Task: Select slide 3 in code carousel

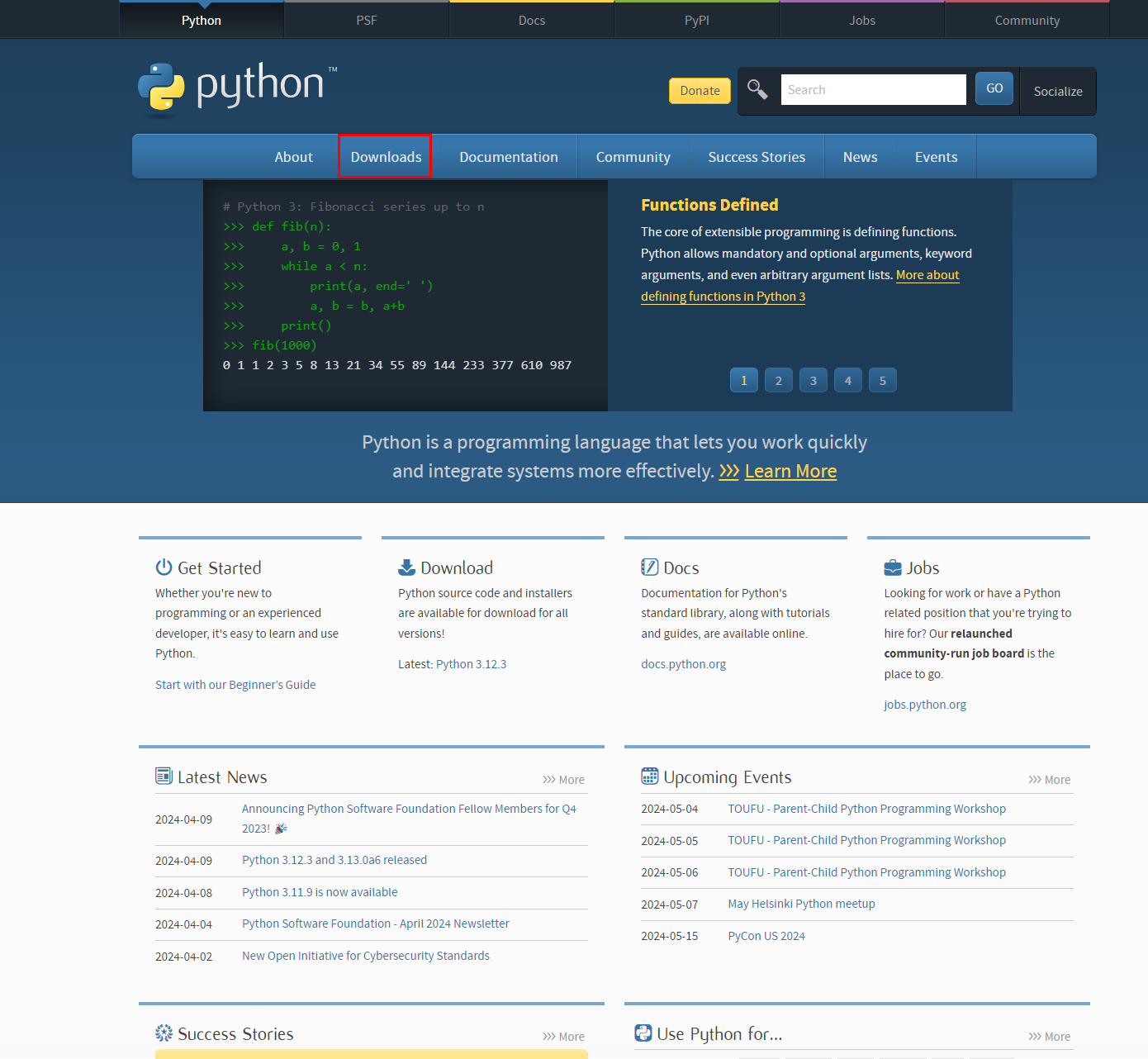Action: click(814, 381)
